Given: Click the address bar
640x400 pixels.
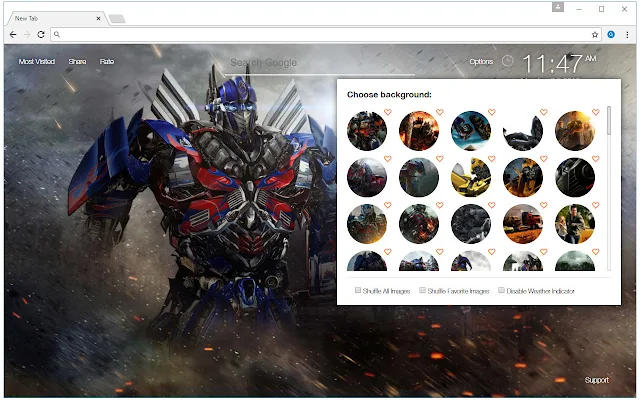Looking at the screenshot, I should click(326, 35).
